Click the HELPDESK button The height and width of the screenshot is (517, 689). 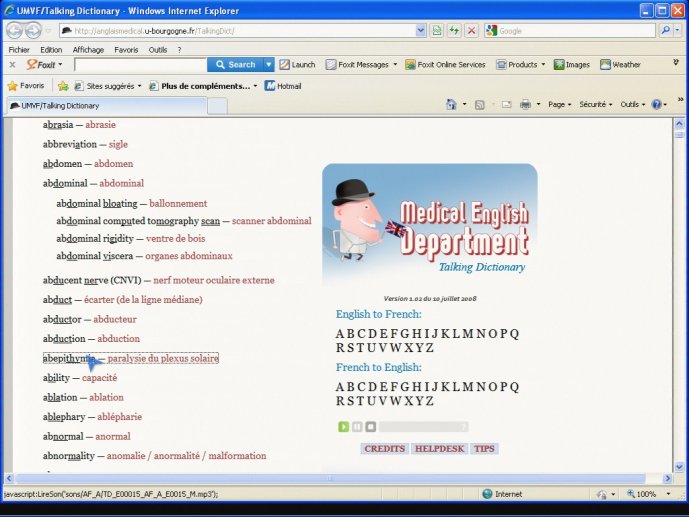tap(439, 448)
